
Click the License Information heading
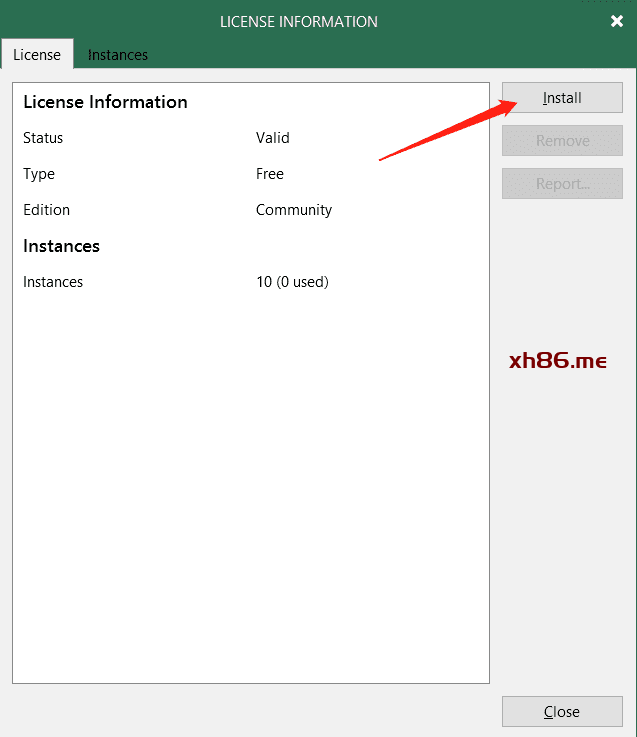tap(105, 102)
